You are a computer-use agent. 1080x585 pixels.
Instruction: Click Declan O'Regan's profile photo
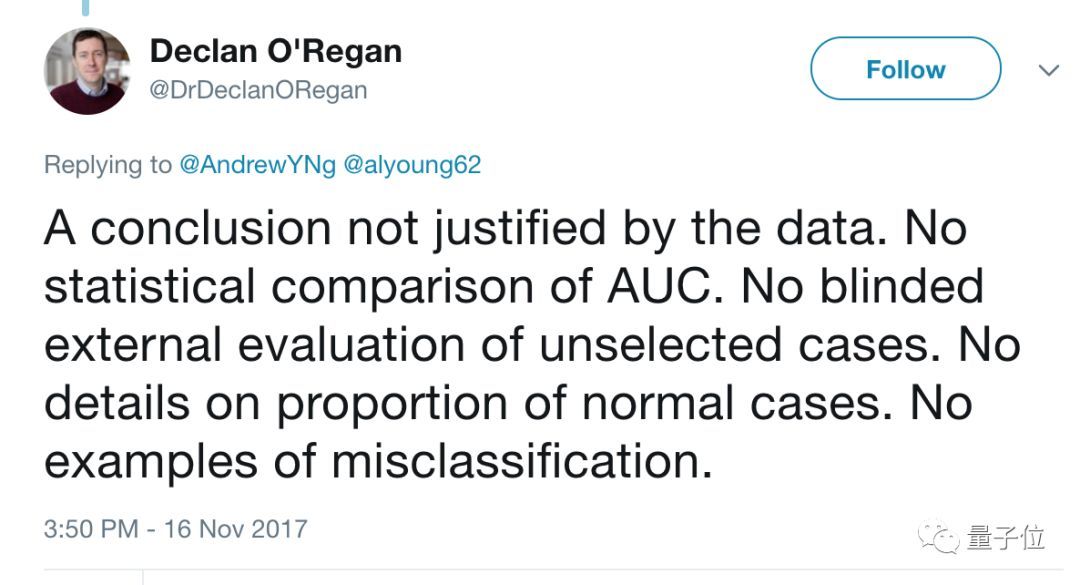point(87,71)
